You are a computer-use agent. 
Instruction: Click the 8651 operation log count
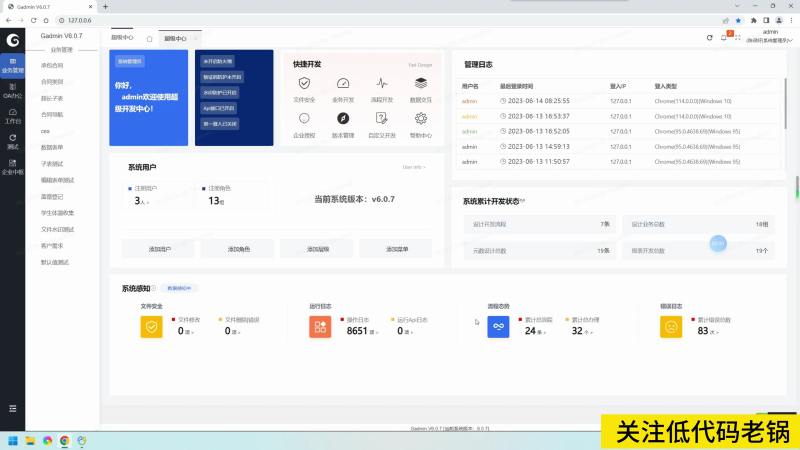point(357,331)
